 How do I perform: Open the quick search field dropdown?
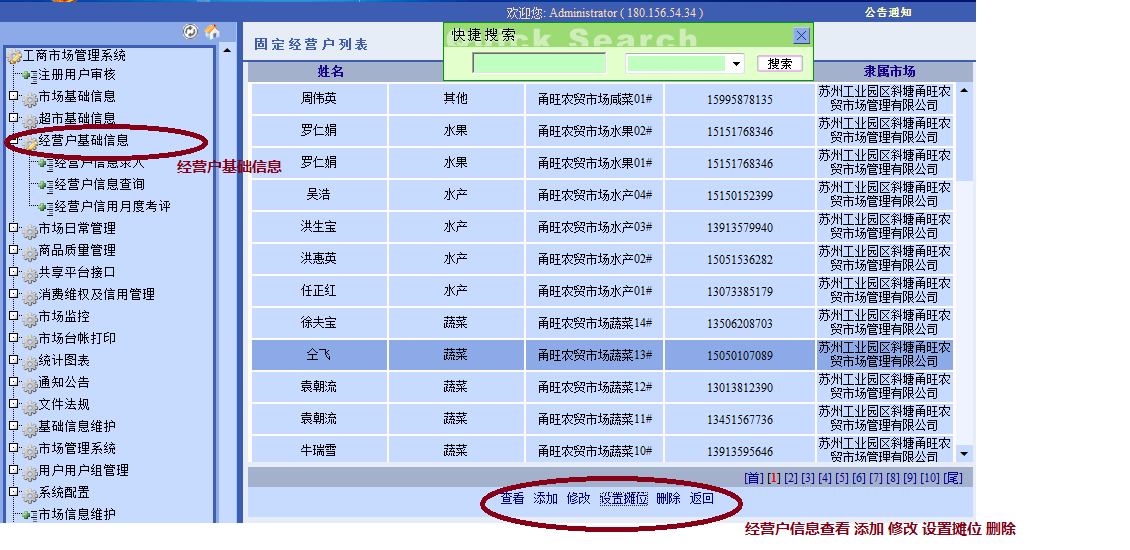coord(735,63)
